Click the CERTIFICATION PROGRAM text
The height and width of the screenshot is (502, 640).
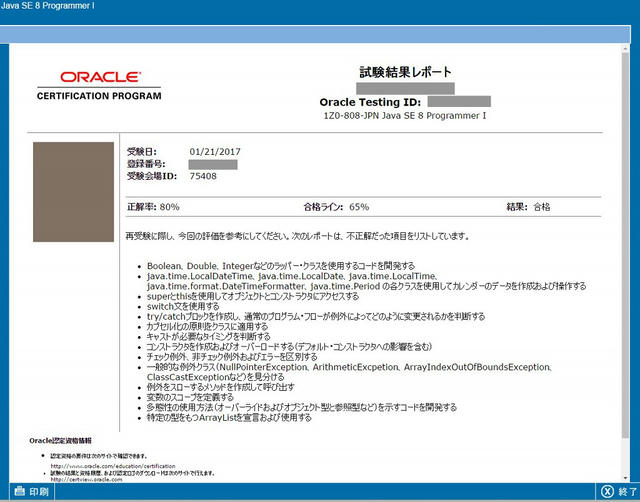pyautogui.click(x=99, y=96)
